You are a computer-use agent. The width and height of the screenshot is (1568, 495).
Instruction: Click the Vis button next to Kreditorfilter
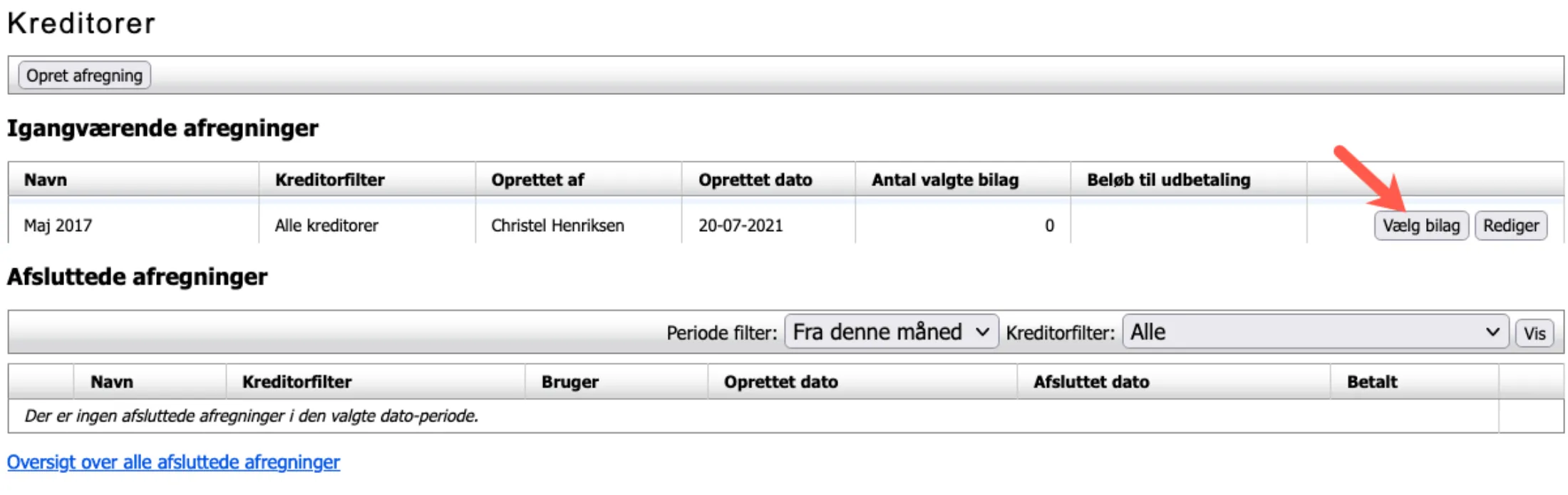(x=1535, y=332)
